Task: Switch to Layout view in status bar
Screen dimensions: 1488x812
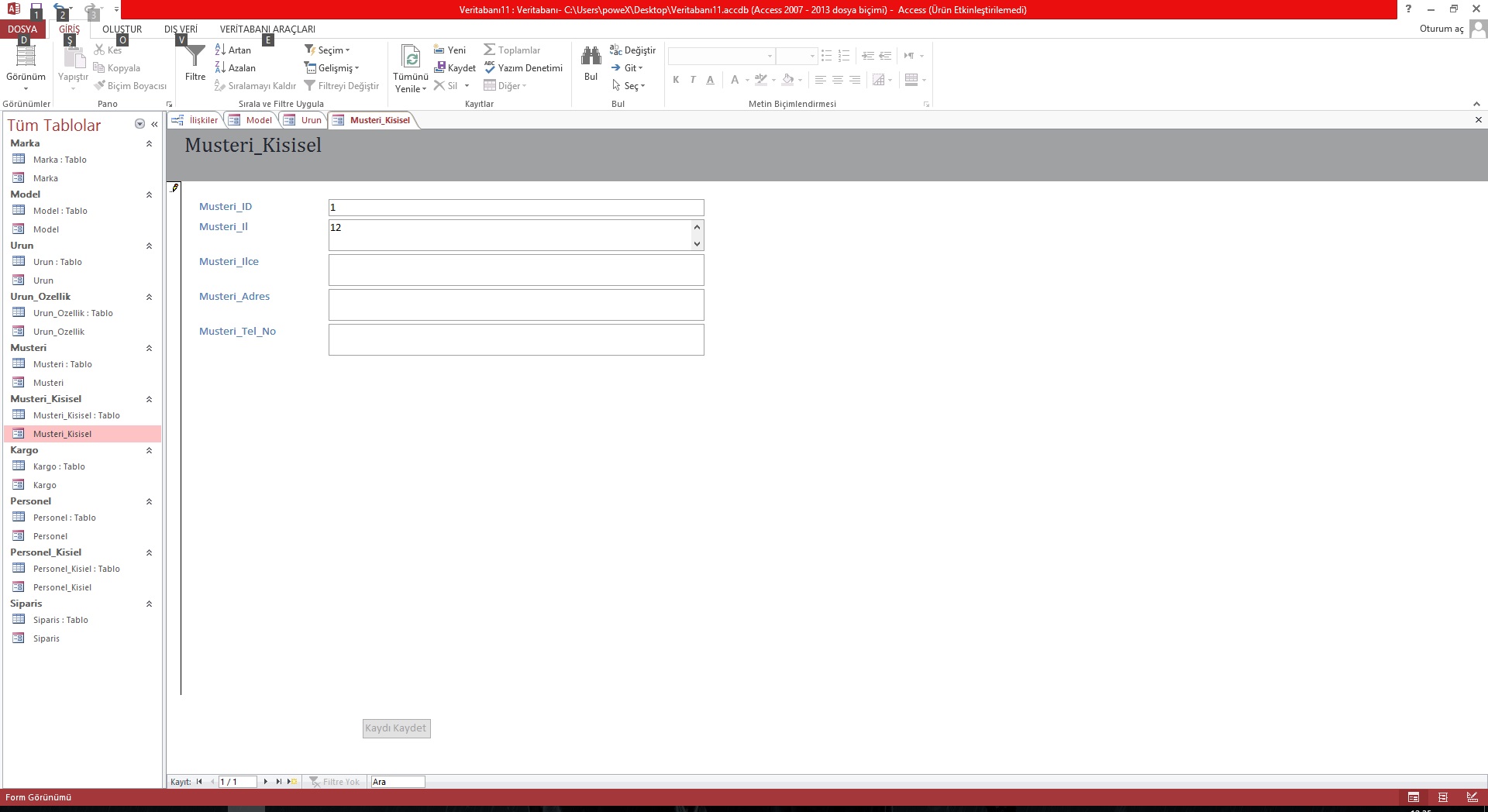Action: click(x=1442, y=797)
